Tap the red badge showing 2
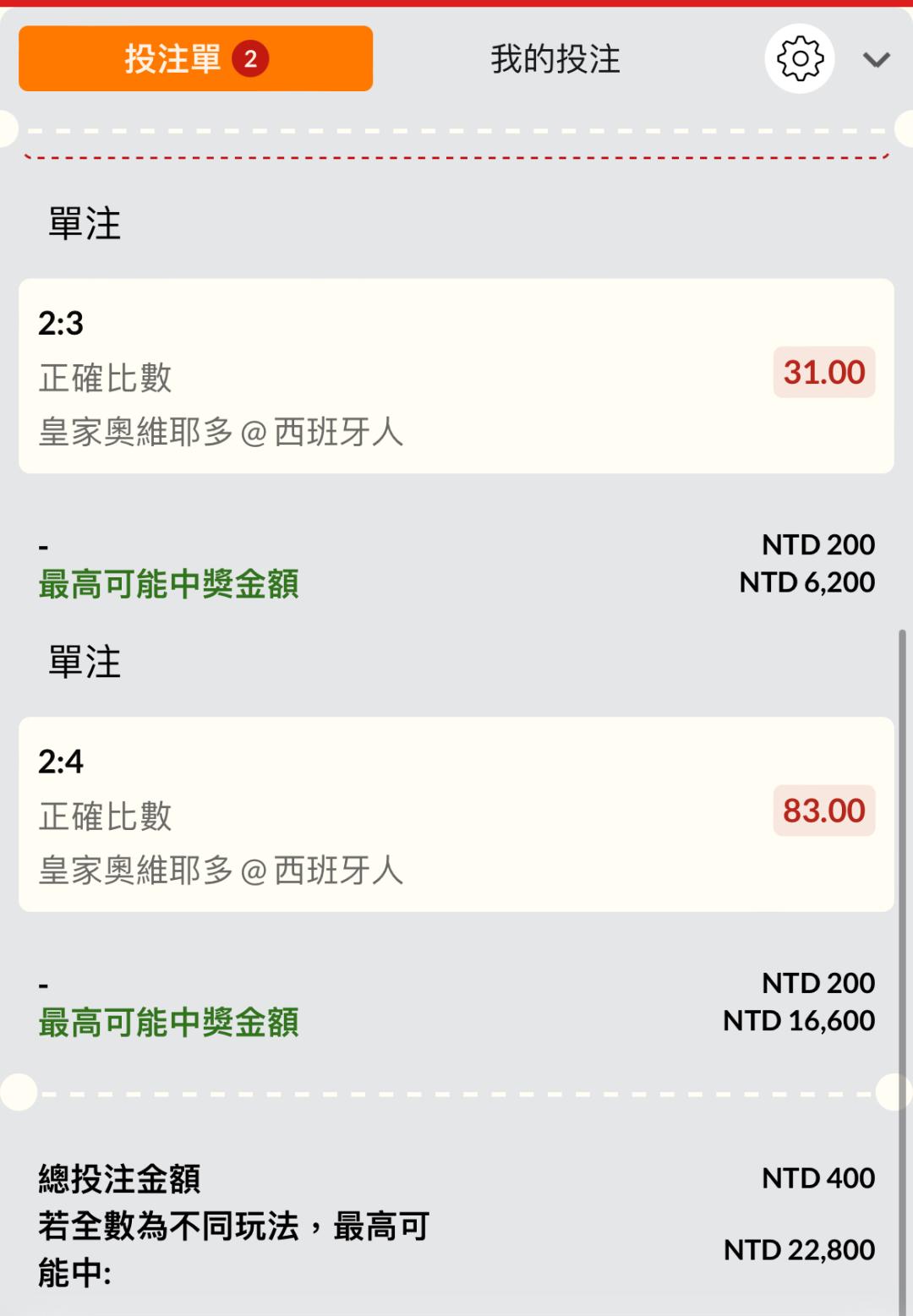The image size is (913, 1316). [x=250, y=59]
